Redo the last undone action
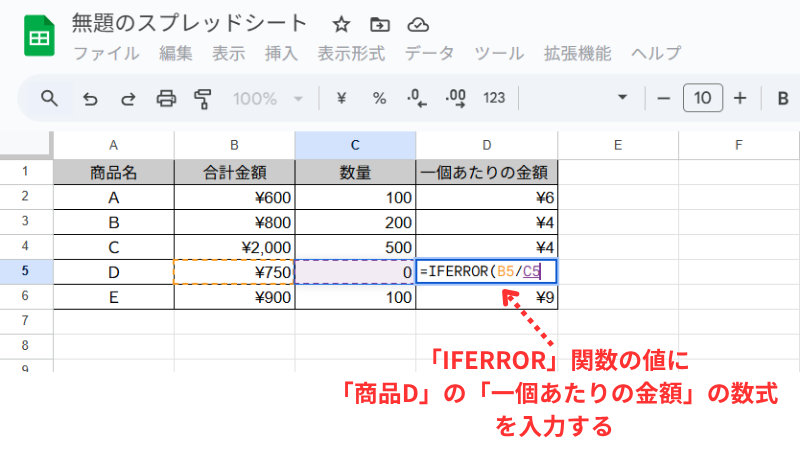800x450 pixels. pyautogui.click(x=128, y=98)
